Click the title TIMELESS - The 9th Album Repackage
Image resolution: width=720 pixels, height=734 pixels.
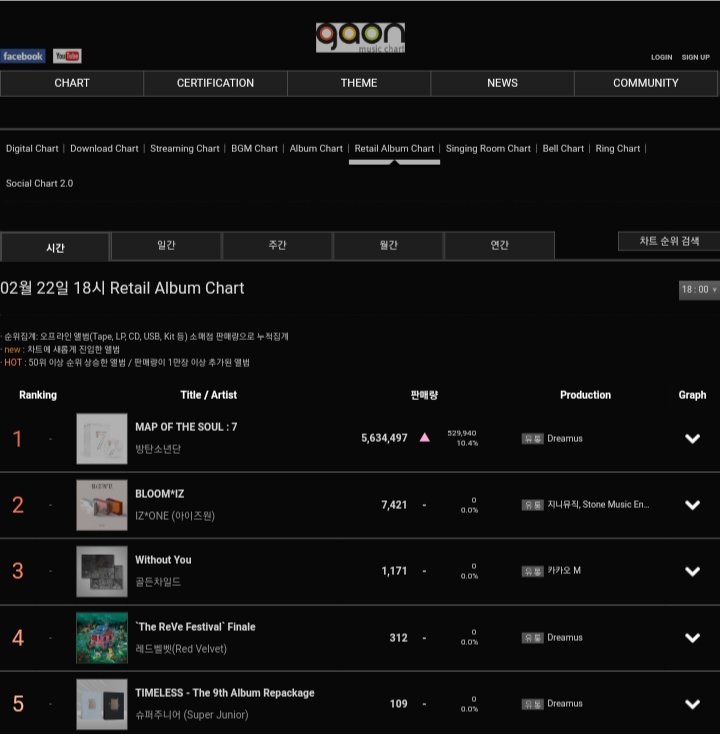[225, 693]
